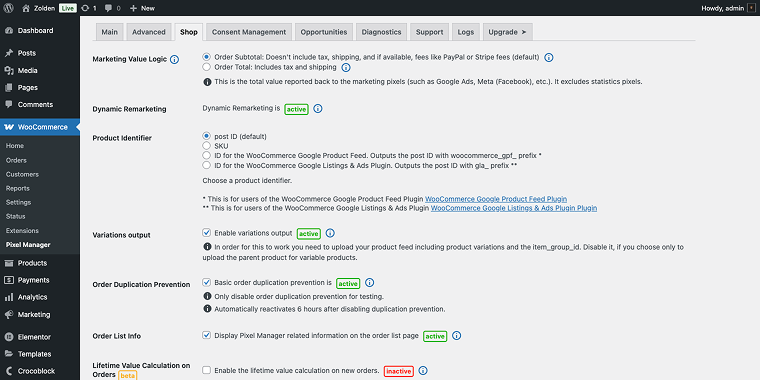Switch to the Main tab
Screen dimensions: 760x380
tap(110, 32)
